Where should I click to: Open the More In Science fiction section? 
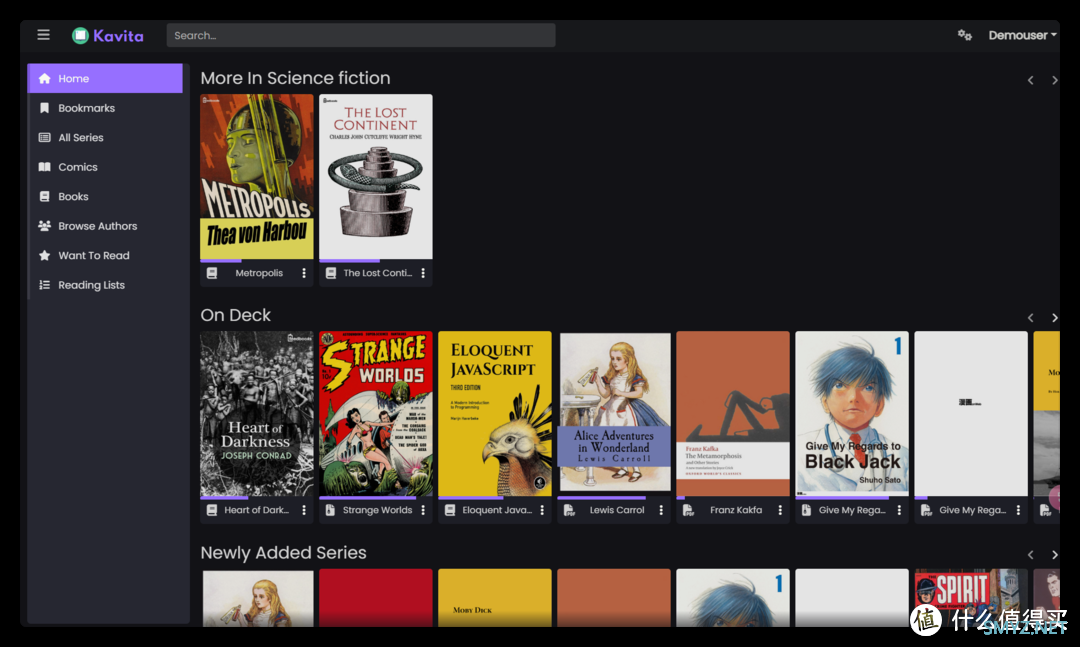(x=295, y=79)
